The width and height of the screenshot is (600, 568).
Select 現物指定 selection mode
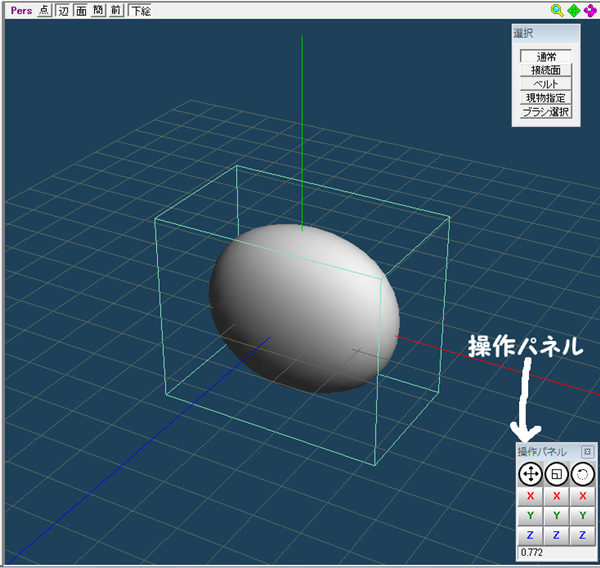[546, 98]
